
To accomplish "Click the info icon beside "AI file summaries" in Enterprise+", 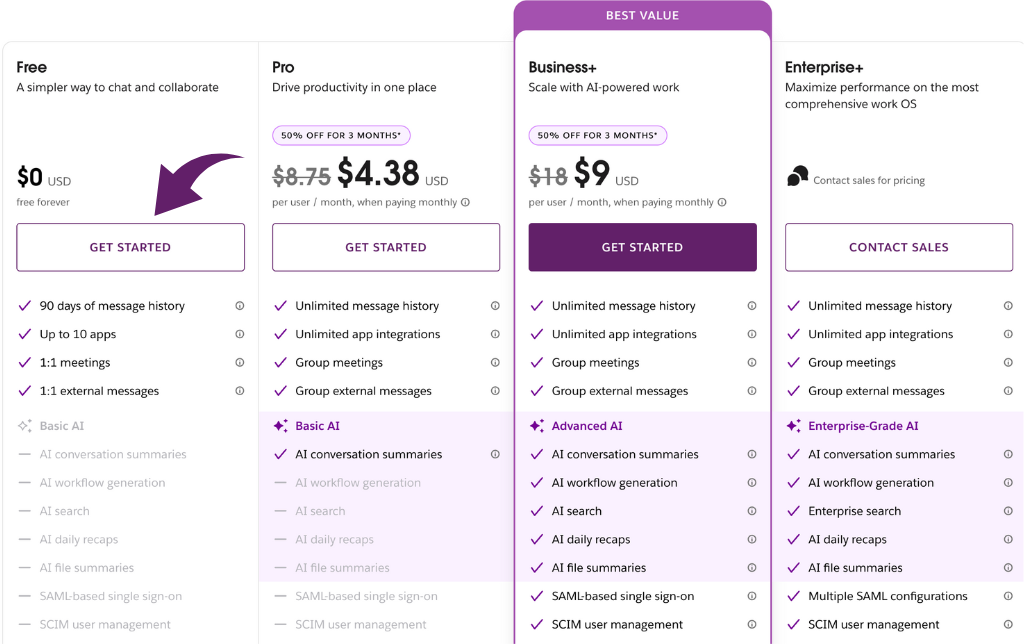I will [x=1008, y=567].
